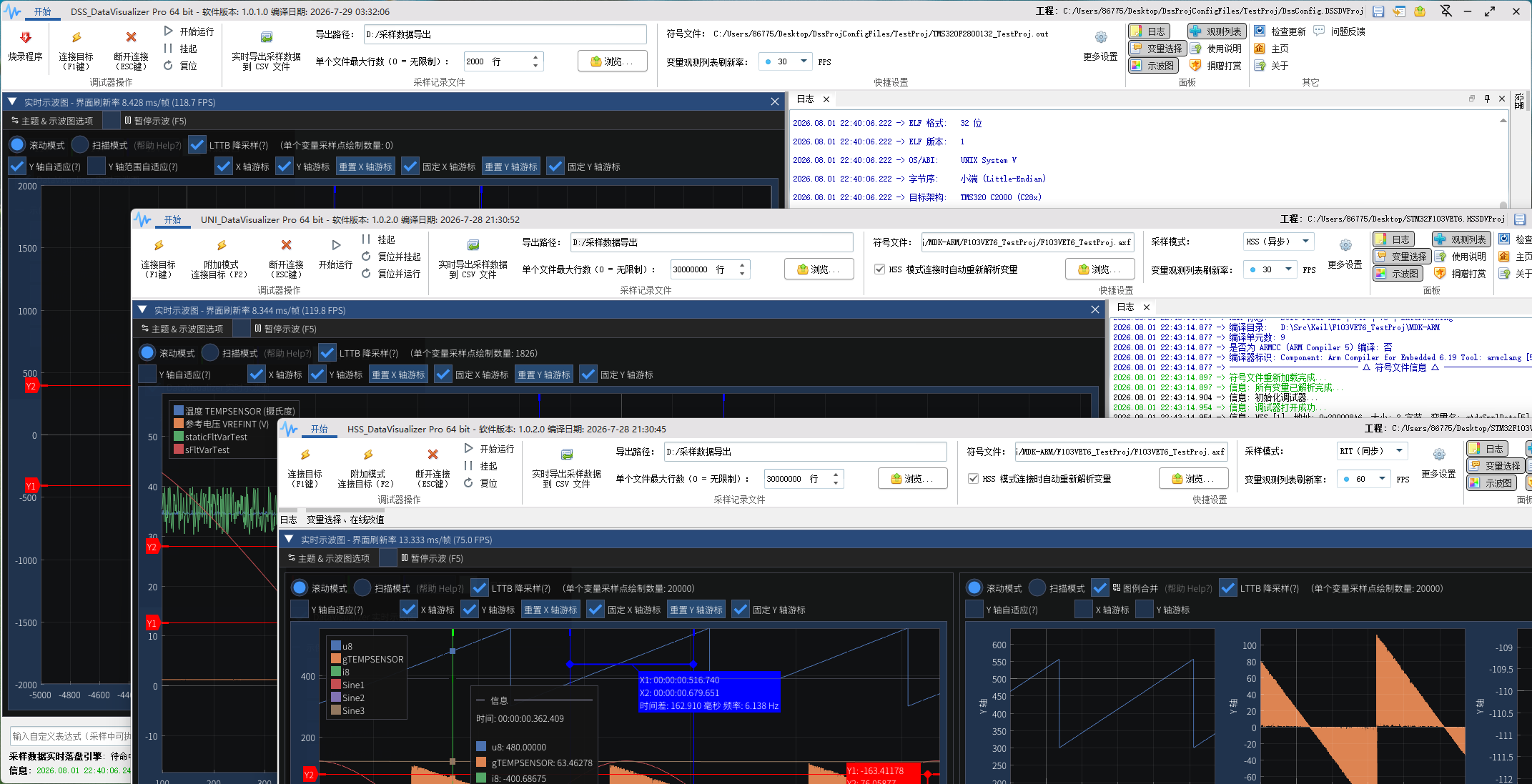Click 实时导出采样数据 CSV icon in HSS window
The height and width of the screenshot is (784, 1532).
pyautogui.click(x=567, y=455)
